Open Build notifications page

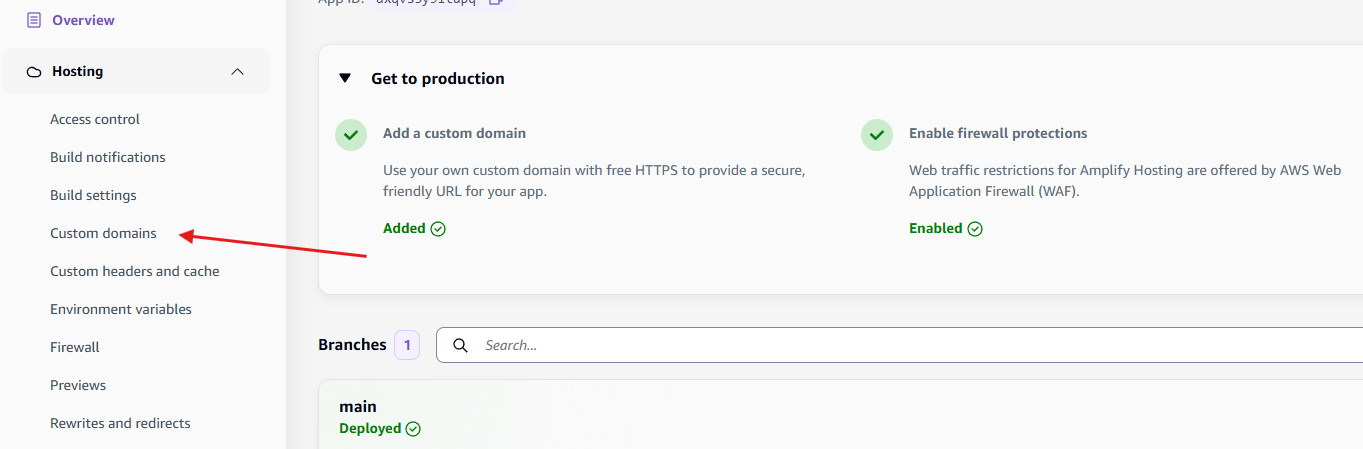click(108, 157)
